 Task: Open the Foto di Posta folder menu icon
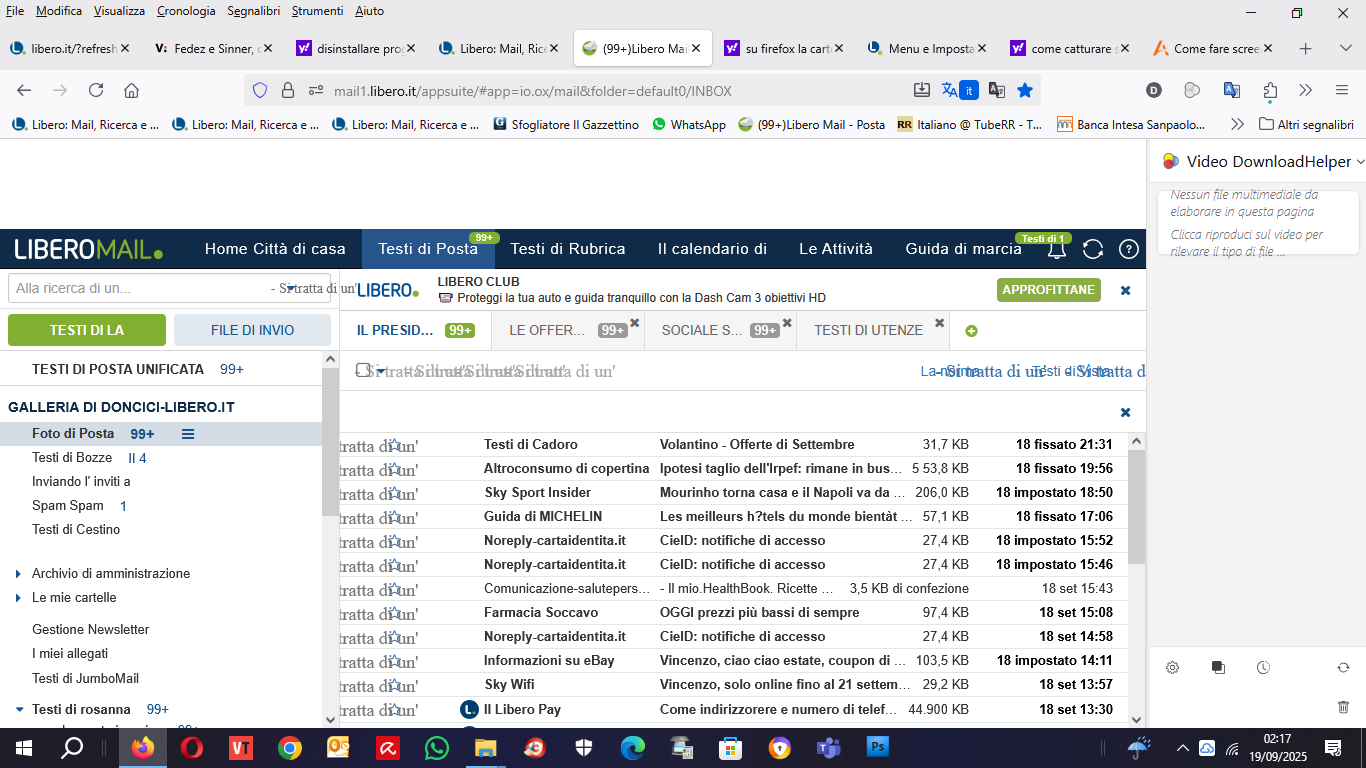coord(188,434)
